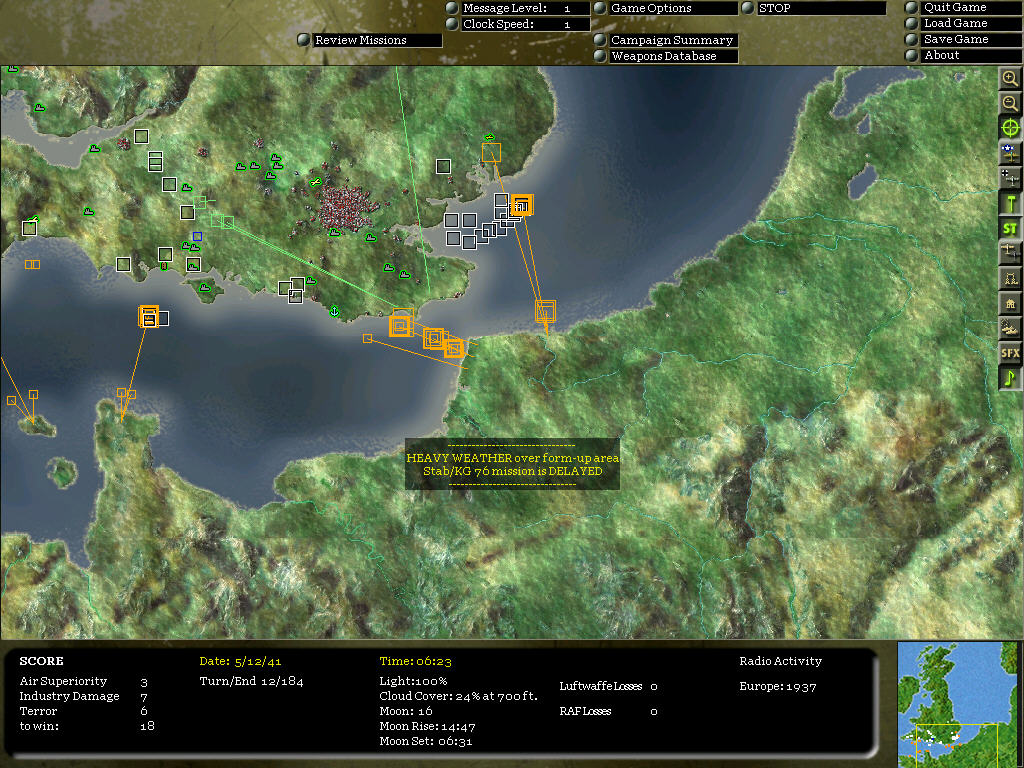Click the Radio Activity heading
Image resolution: width=1024 pixels, height=768 pixels.
(780, 662)
